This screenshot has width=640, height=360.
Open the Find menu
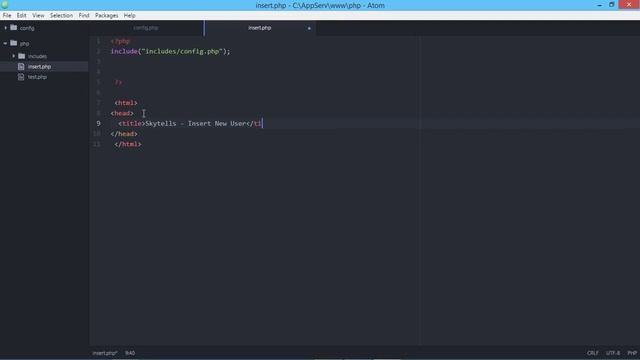[84, 16]
